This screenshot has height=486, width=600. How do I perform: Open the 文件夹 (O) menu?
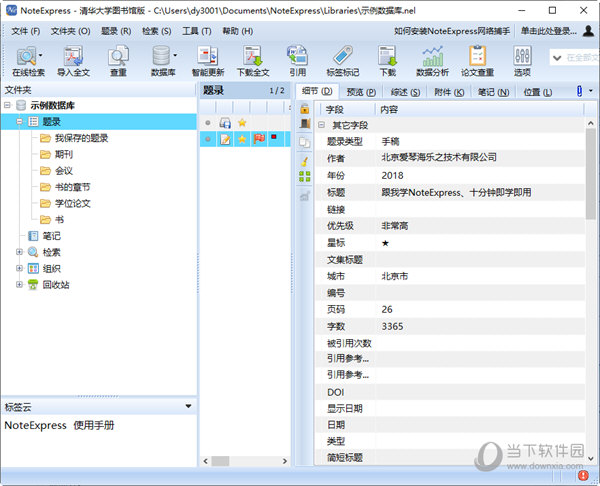coord(70,31)
